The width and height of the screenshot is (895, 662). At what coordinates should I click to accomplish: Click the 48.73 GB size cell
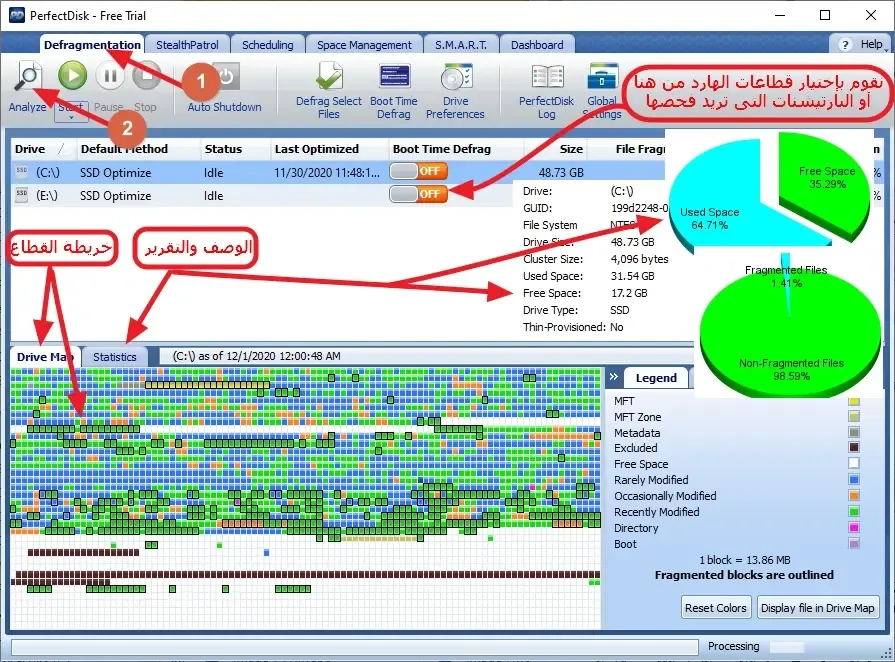click(x=561, y=172)
